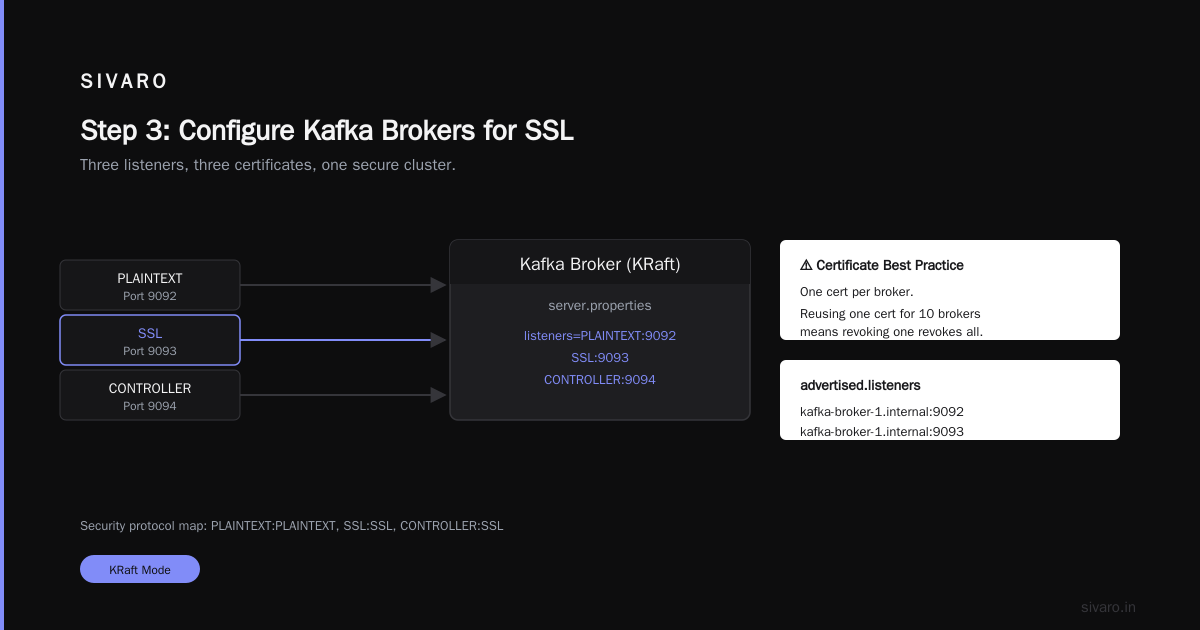Screen dimensions: 1200x630
Task: Click listeners=PLAINTEXT:9092 config line
Action: [600, 336]
